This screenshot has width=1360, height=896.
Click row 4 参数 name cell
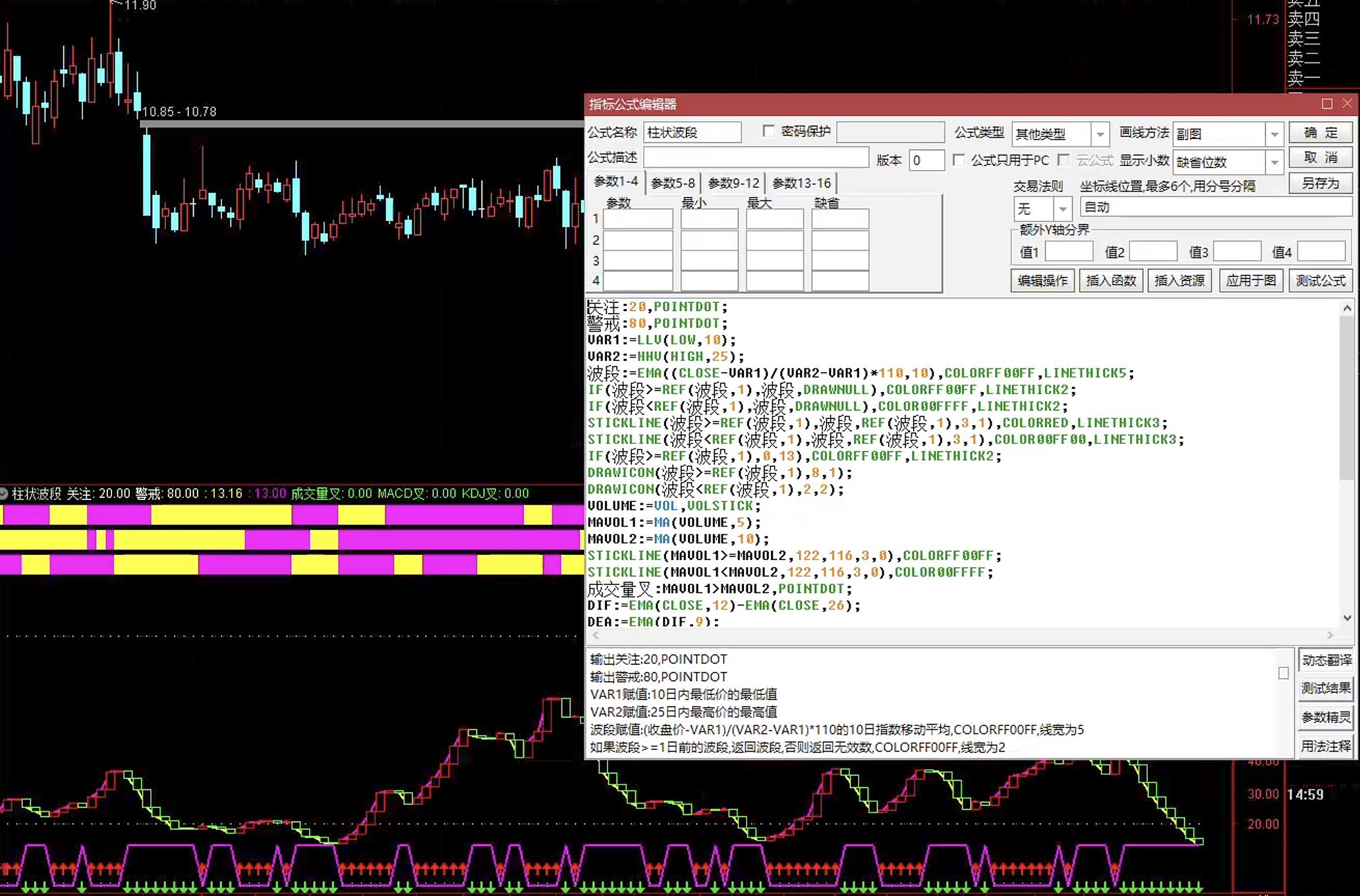638,281
